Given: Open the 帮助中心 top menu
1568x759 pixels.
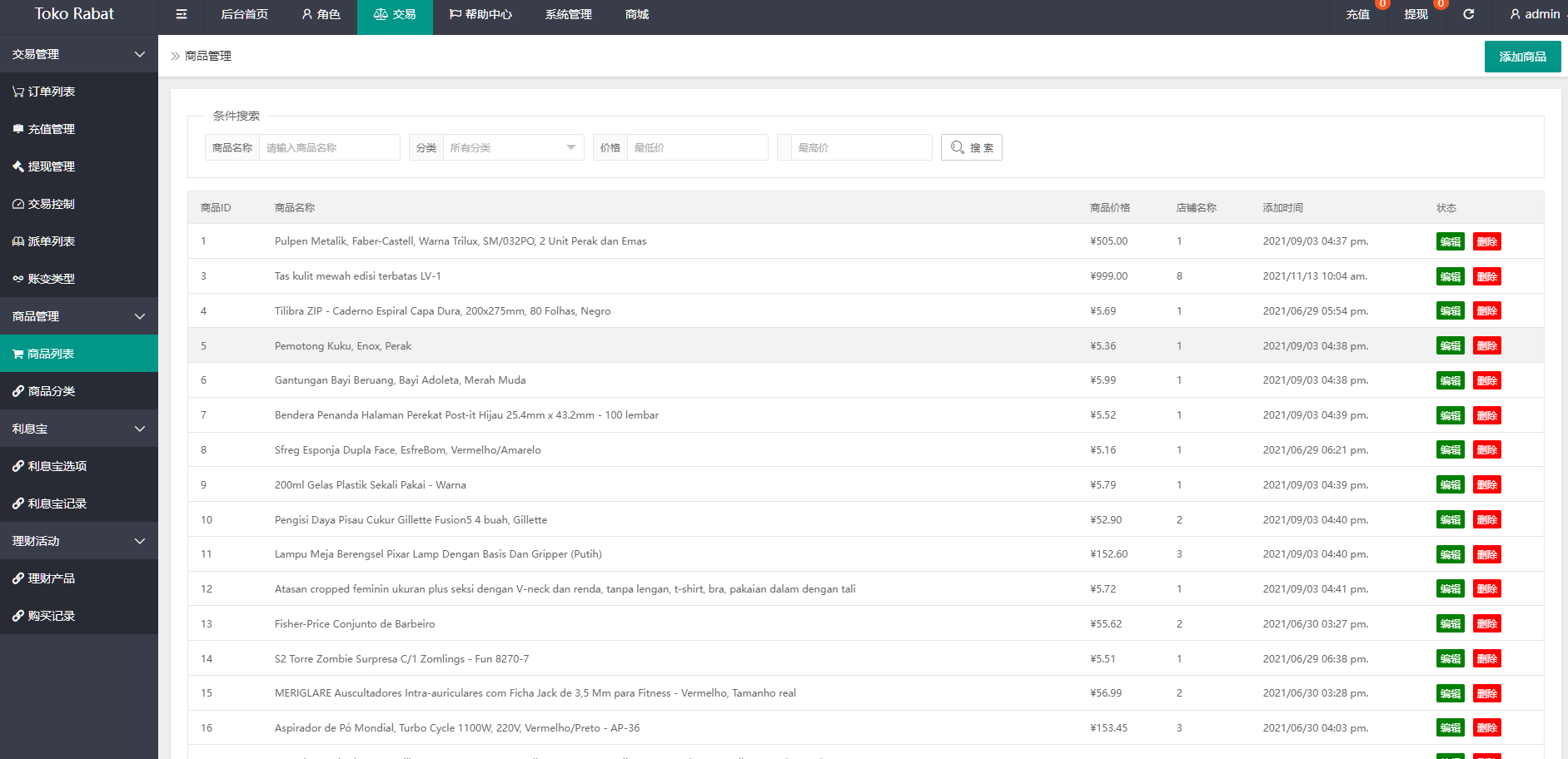Looking at the screenshot, I should pyautogui.click(x=480, y=14).
